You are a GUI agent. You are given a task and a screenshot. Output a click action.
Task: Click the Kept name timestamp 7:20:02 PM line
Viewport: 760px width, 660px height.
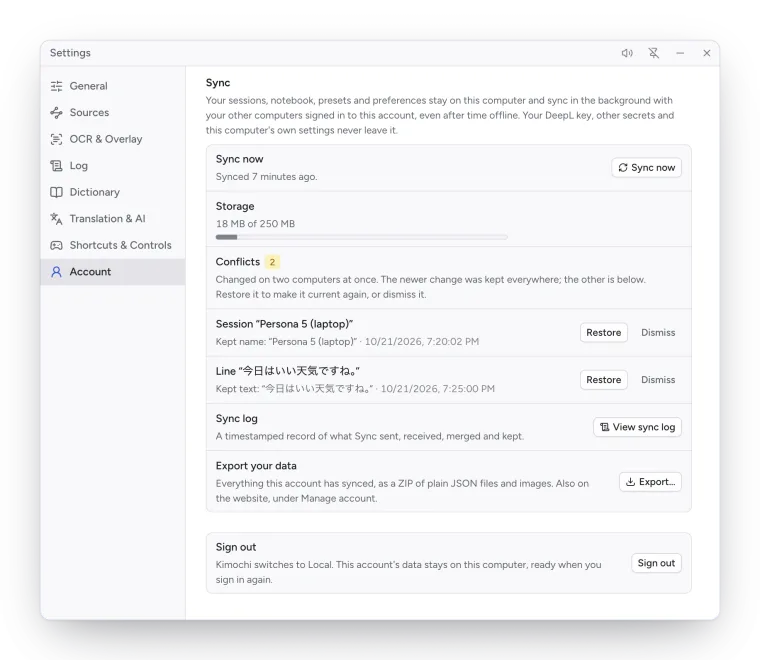click(x=348, y=342)
